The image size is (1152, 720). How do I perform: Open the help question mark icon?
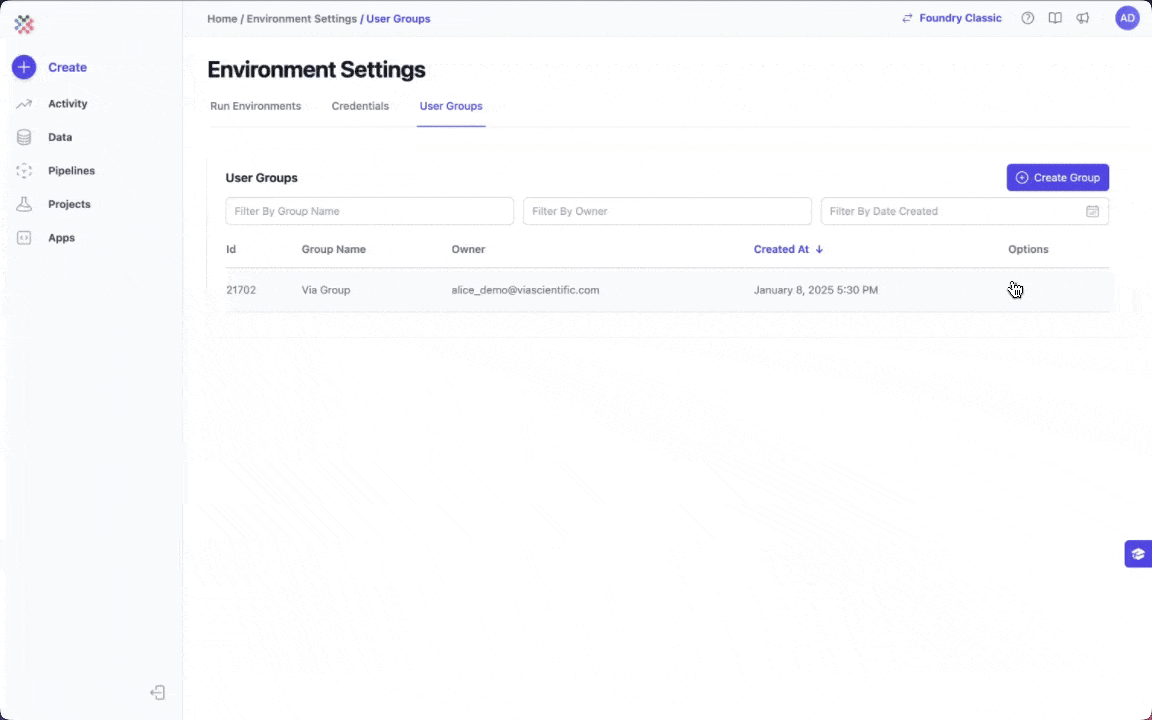[1027, 18]
